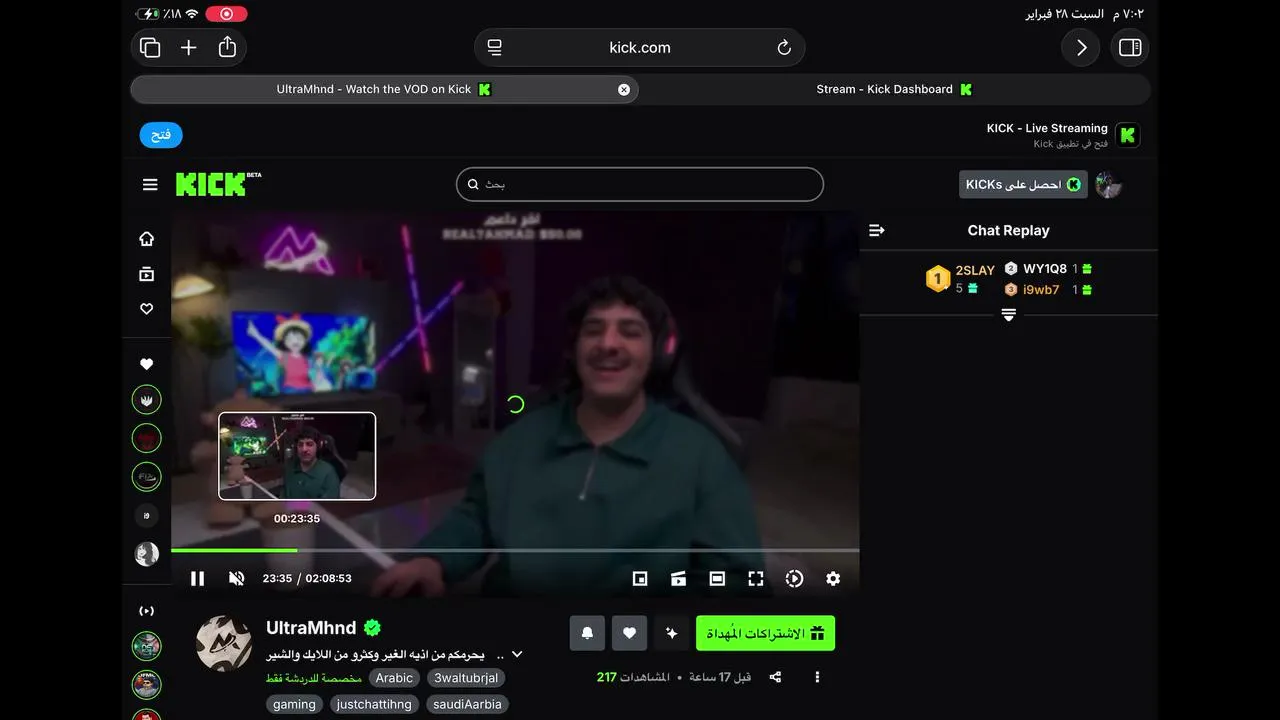Select the saudiAarbia tag
The height and width of the screenshot is (720, 1280).
tap(467, 704)
